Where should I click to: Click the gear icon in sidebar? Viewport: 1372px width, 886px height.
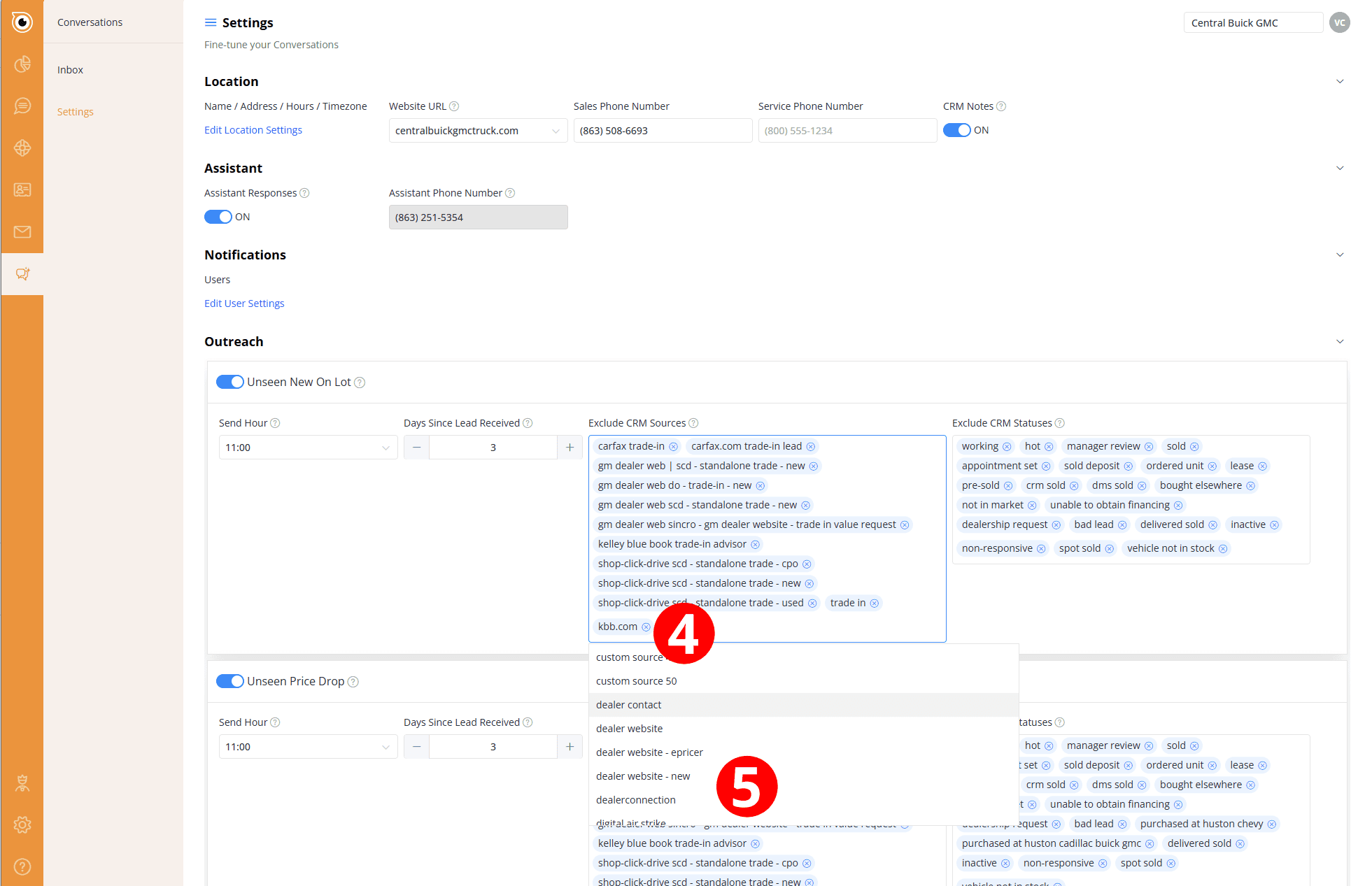tap(22, 824)
